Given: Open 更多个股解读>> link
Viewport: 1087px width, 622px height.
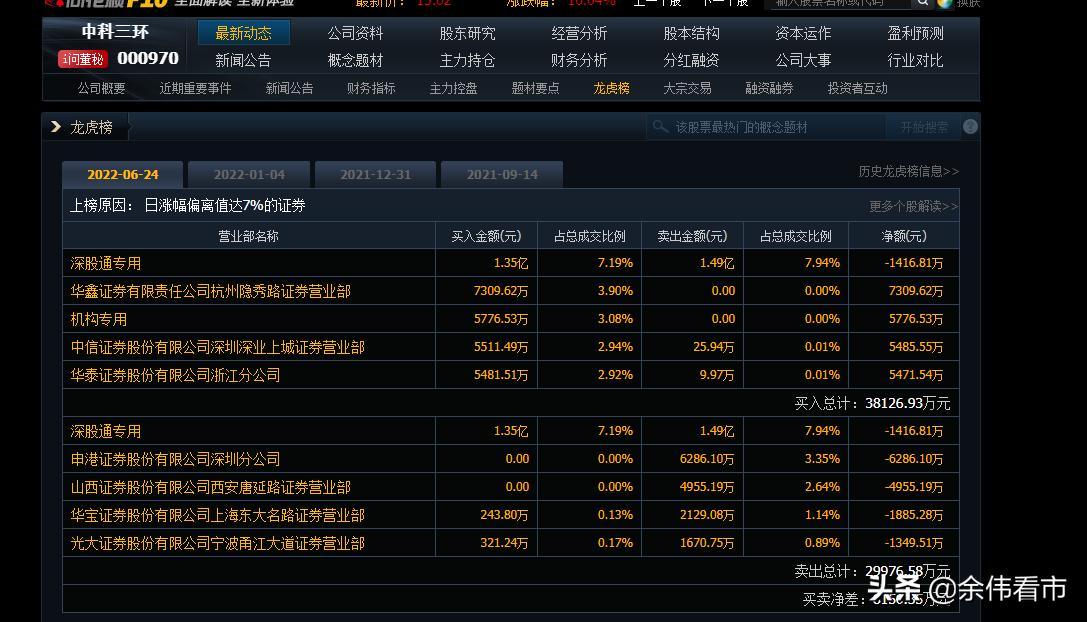Looking at the screenshot, I should 914,207.
